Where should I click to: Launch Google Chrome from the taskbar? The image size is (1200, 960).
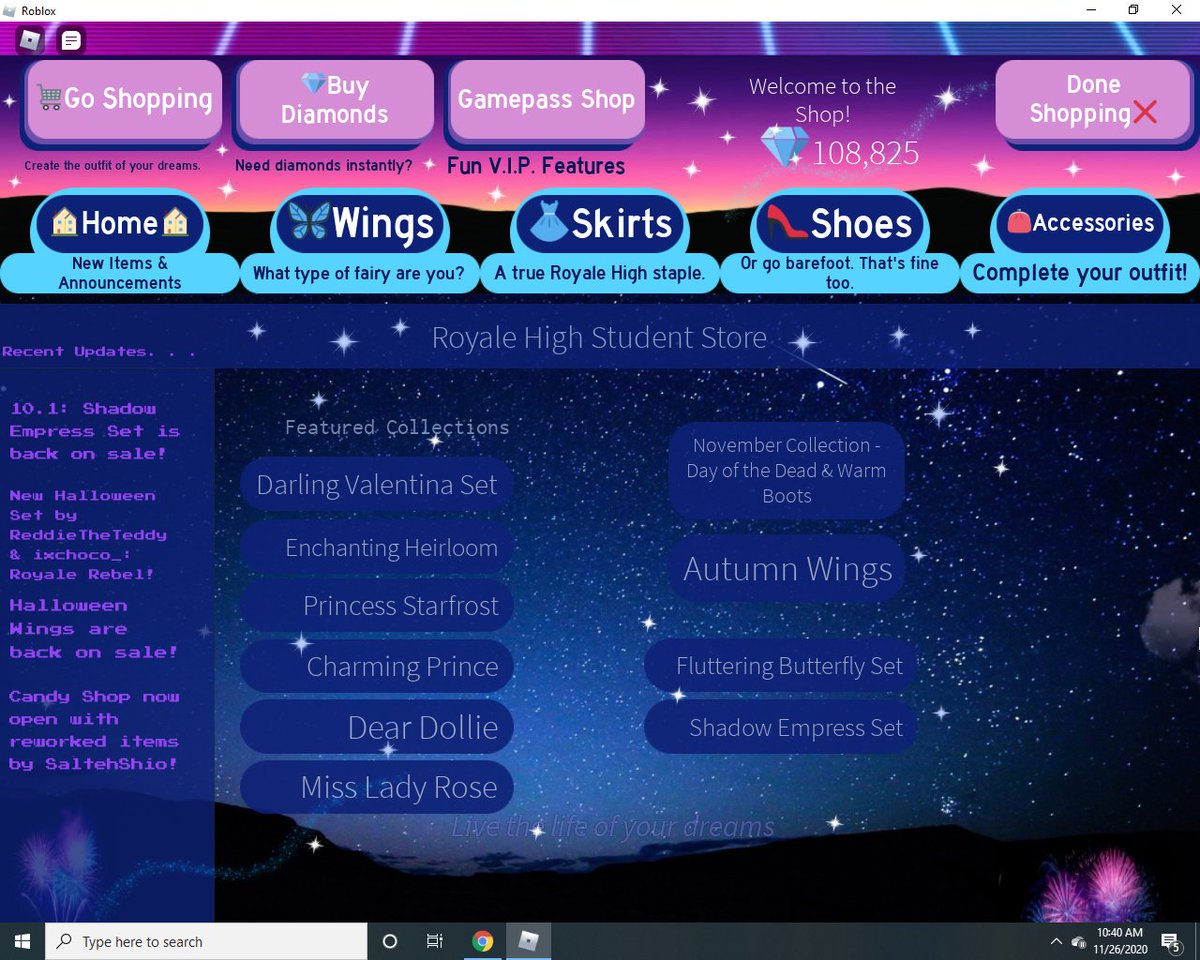(x=482, y=941)
